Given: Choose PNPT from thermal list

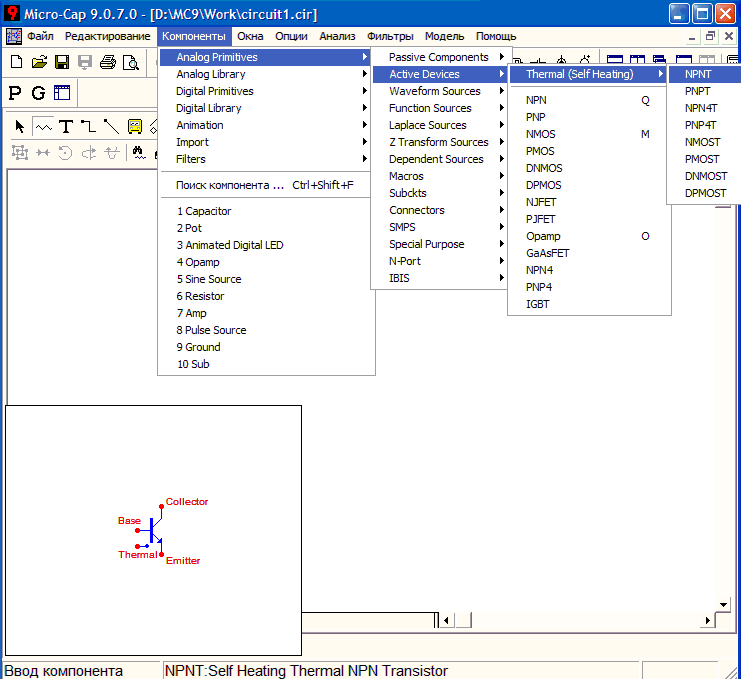Looking at the screenshot, I should pyautogui.click(x=704, y=91).
